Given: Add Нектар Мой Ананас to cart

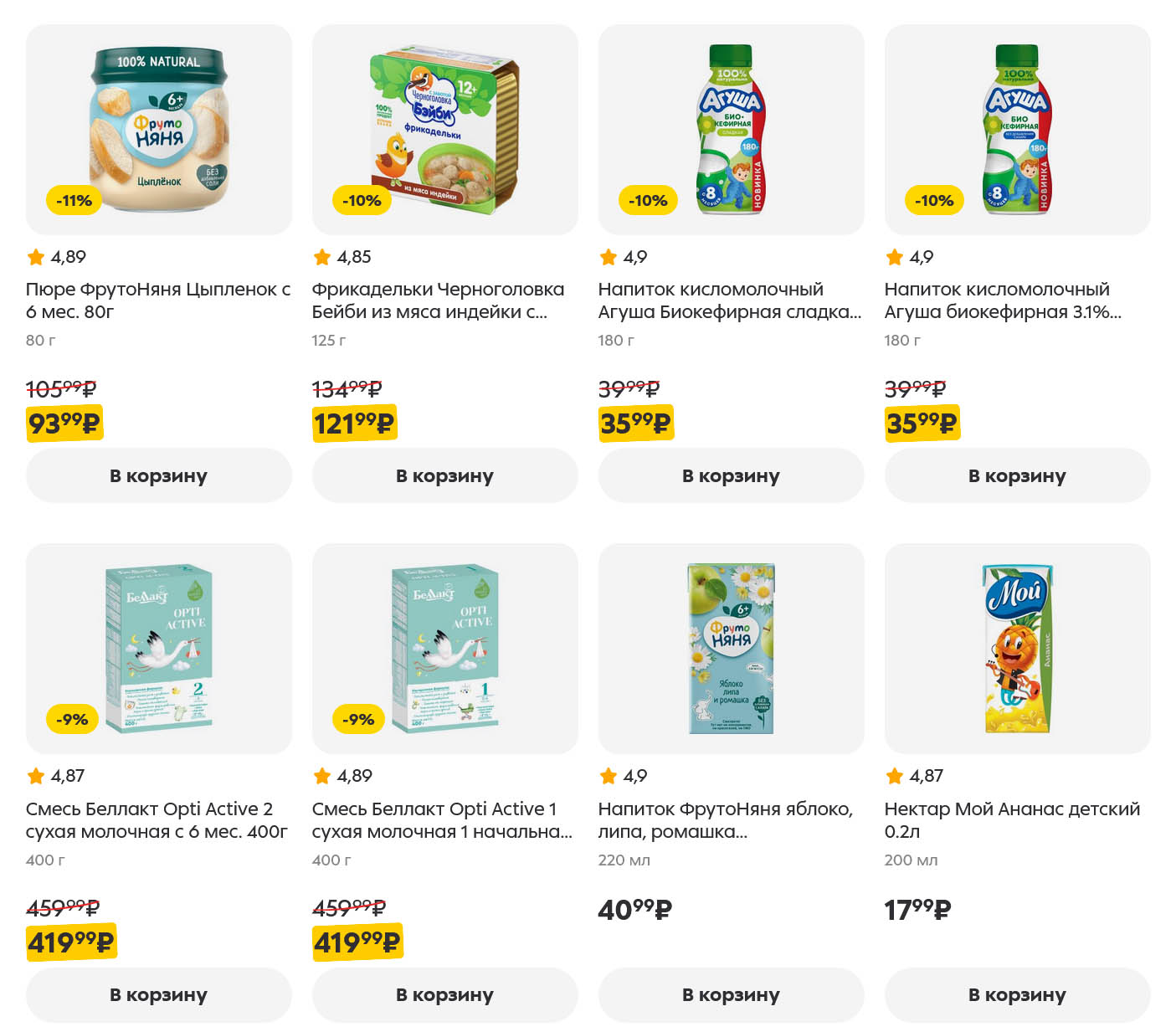Looking at the screenshot, I should [x=1017, y=994].
